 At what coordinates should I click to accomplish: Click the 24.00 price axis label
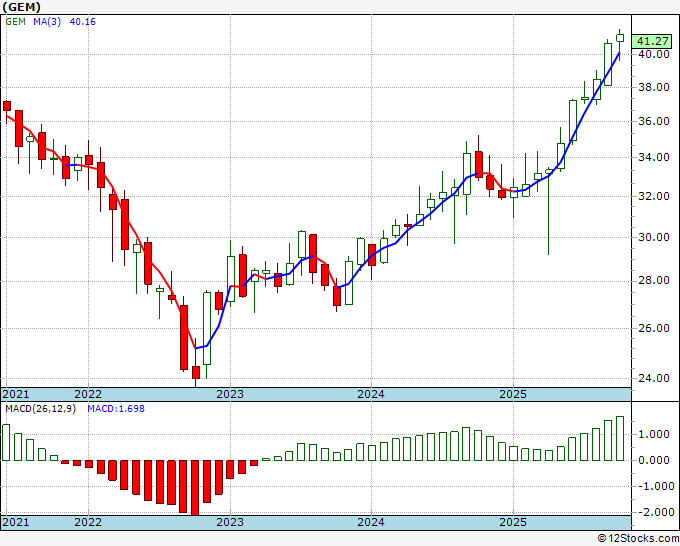(x=654, y=378)
